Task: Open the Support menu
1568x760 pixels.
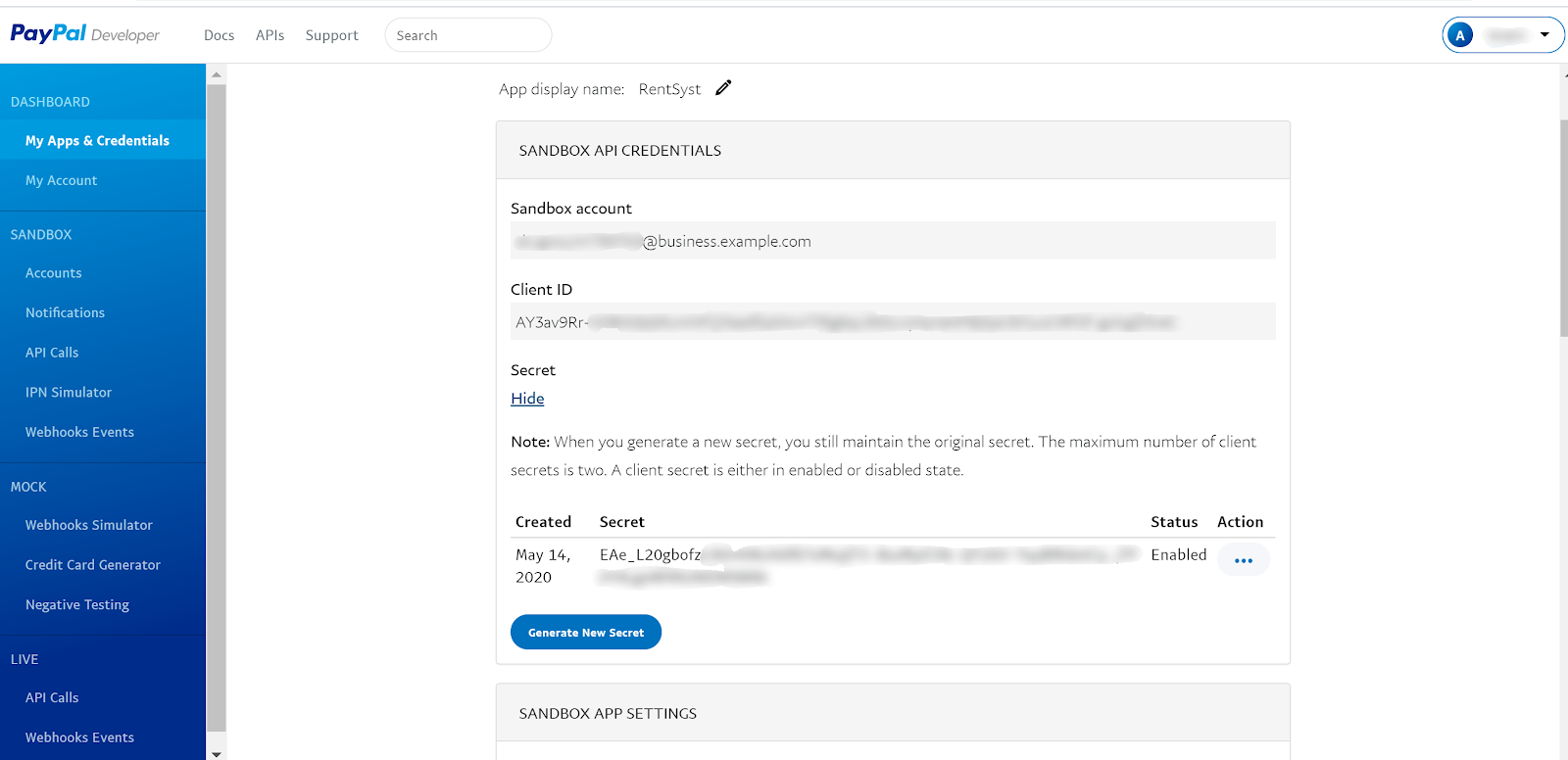Action: point(331,35)
